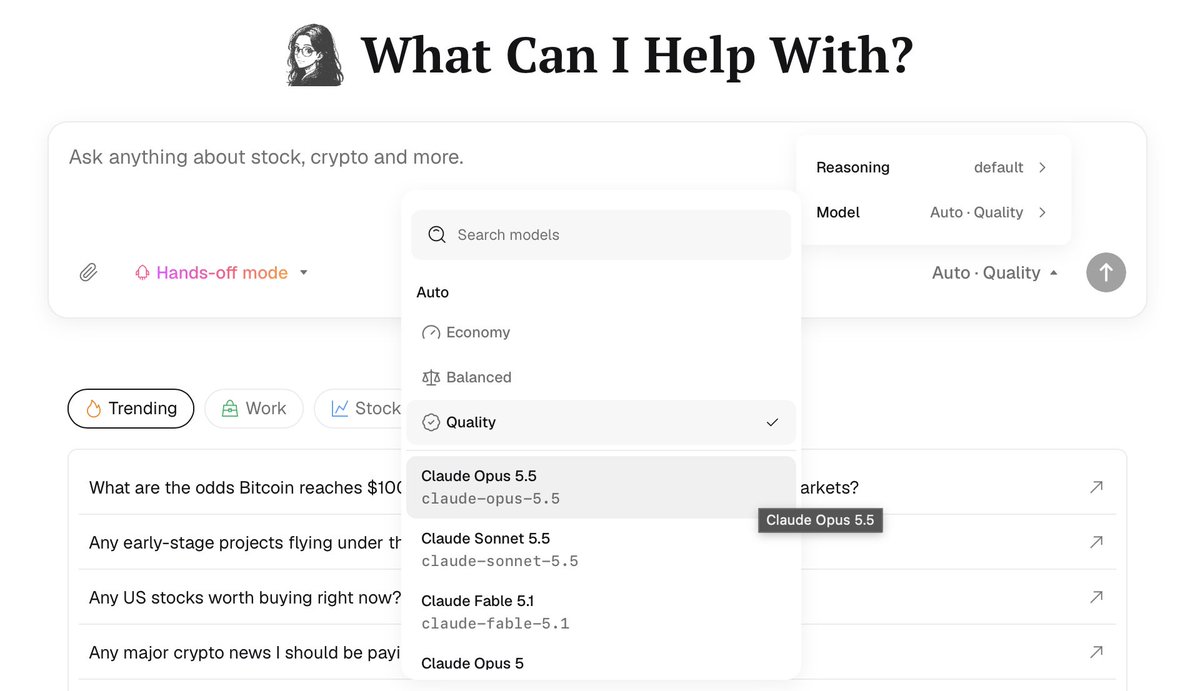
Task: Click the briefcase icon on Work
Action: point(230,408)
